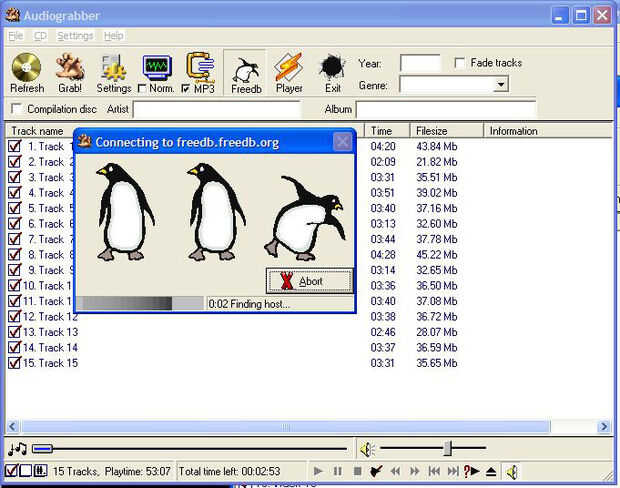Uncheck the 12. Track 12 checkbox
Screen dimensions: 620x488
click(14, 316)
